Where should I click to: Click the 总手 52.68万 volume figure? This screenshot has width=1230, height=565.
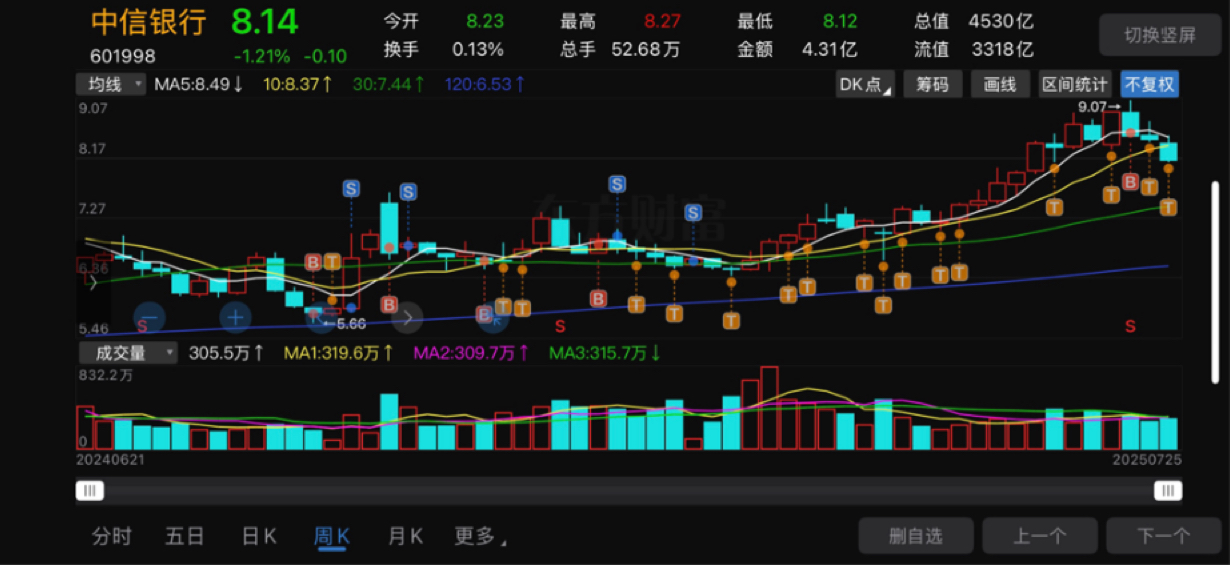click(x=621, y=49)
